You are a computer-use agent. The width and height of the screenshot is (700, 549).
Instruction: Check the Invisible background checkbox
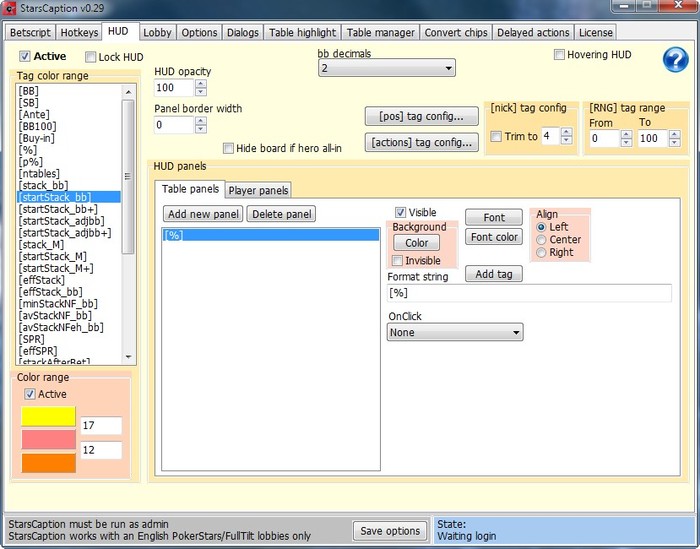(x=397, y=260)
